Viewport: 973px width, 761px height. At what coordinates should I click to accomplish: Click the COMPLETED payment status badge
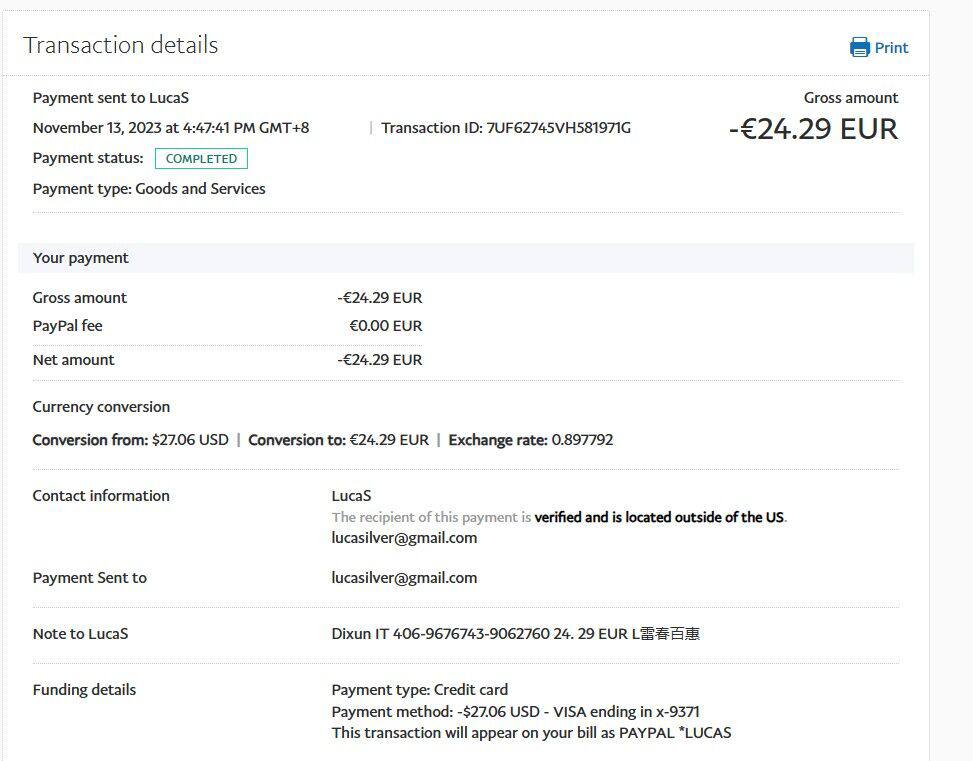[x=201, y=158]
